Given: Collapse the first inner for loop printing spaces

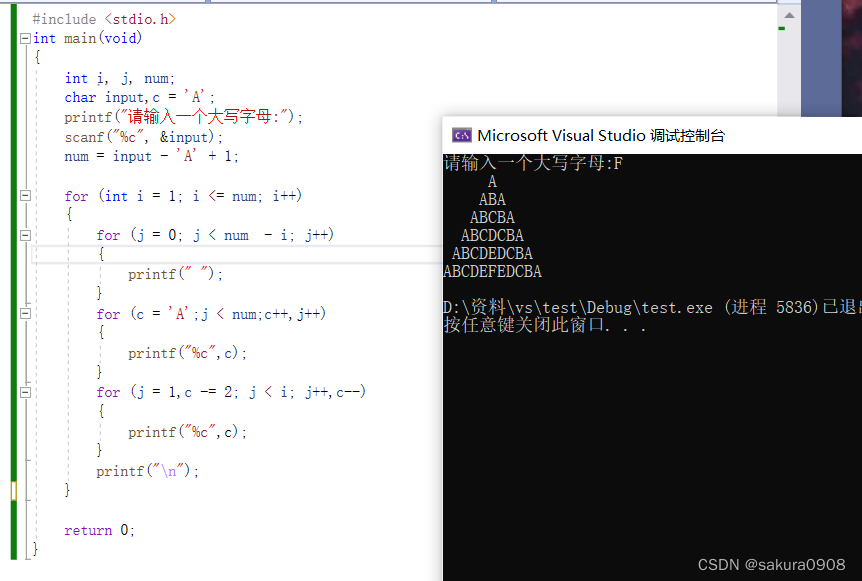Looking at the screenshot, I should coord(23,234).
